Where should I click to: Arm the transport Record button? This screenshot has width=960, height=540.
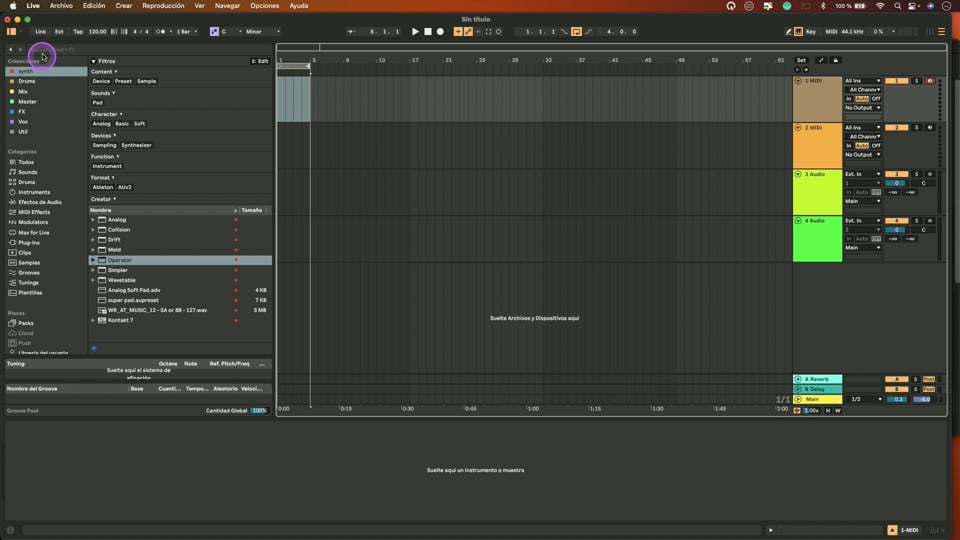click(440, 31)
